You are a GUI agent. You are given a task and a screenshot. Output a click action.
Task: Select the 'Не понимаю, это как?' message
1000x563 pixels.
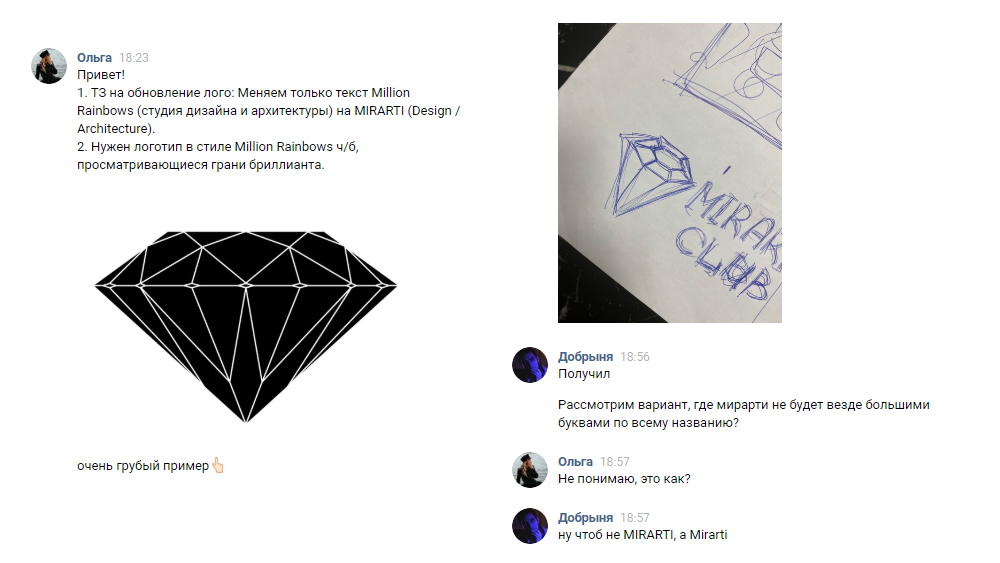(x=624, y=479)
